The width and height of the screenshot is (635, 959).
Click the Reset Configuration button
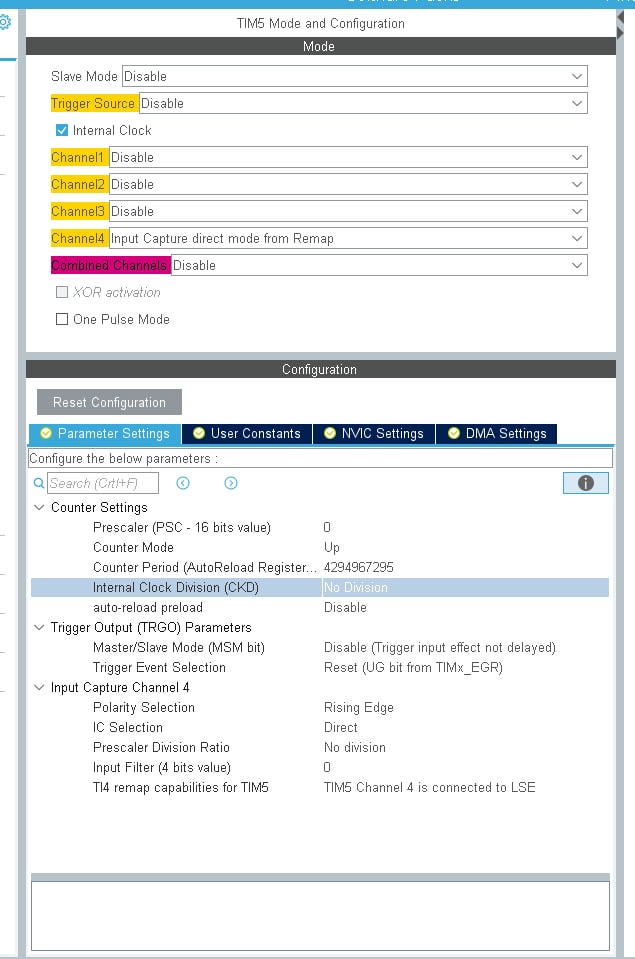tap(110, 402)
